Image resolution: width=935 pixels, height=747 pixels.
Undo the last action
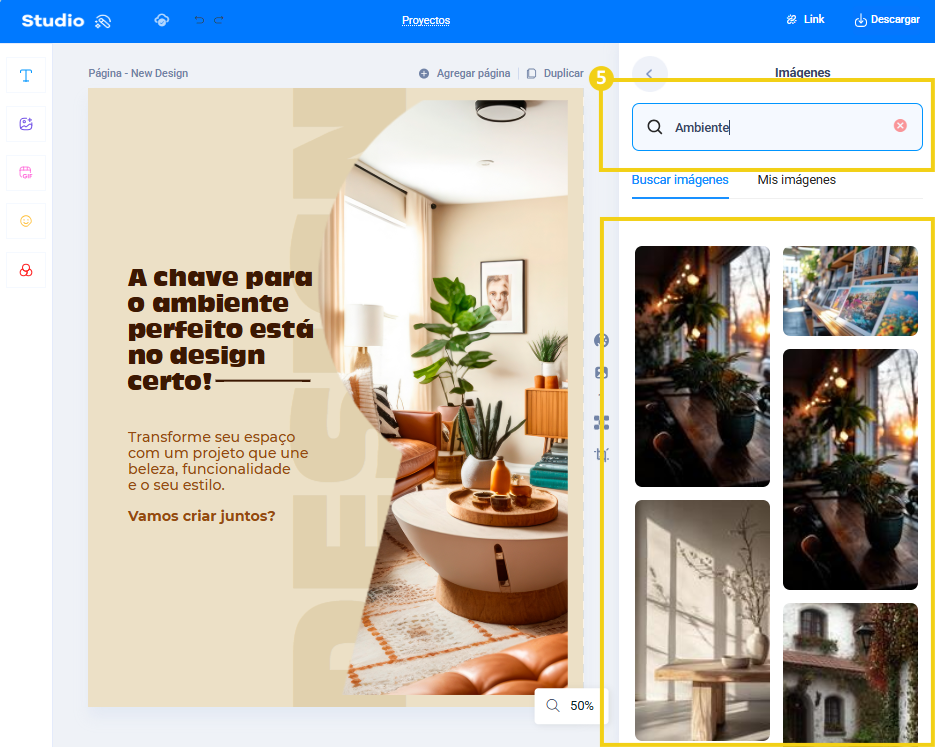(199, 20)
